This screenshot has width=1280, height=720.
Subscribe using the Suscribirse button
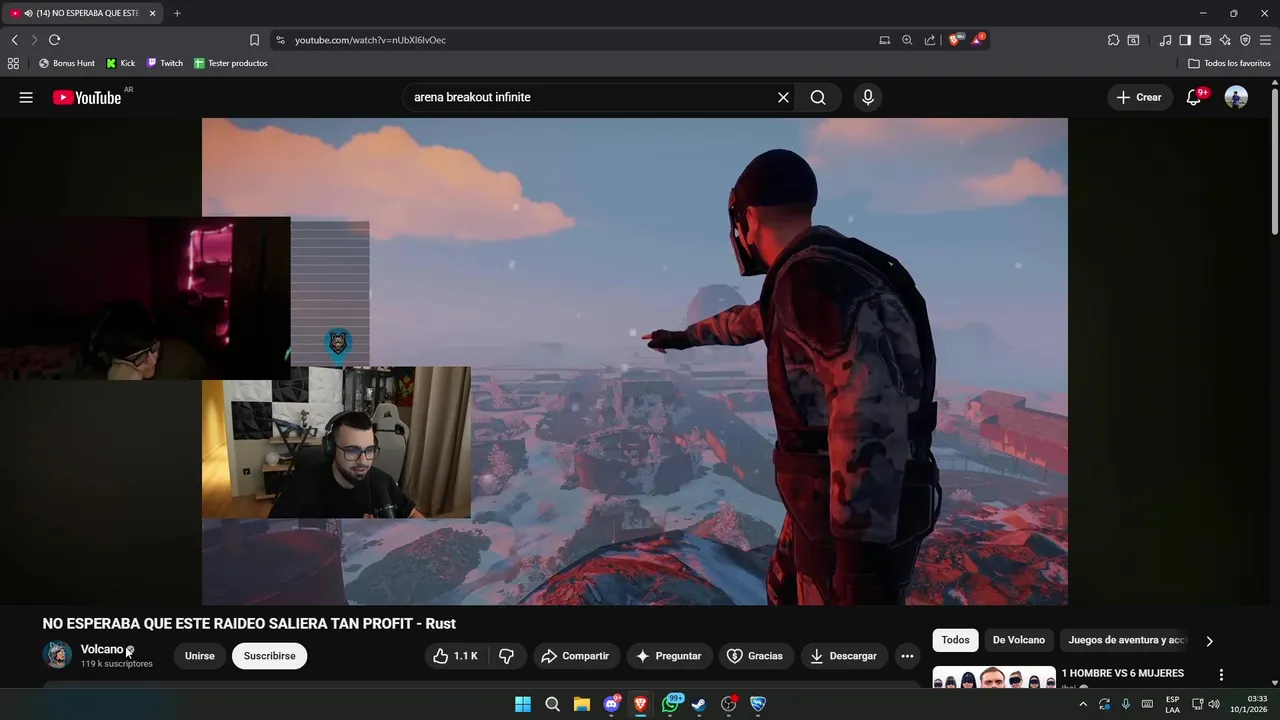(269, 656)
